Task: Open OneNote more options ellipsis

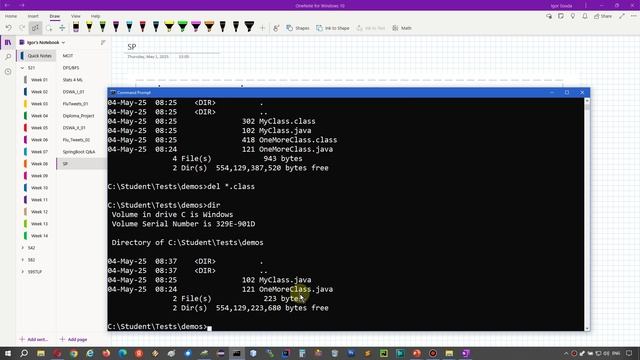Action: coord(633,16)
